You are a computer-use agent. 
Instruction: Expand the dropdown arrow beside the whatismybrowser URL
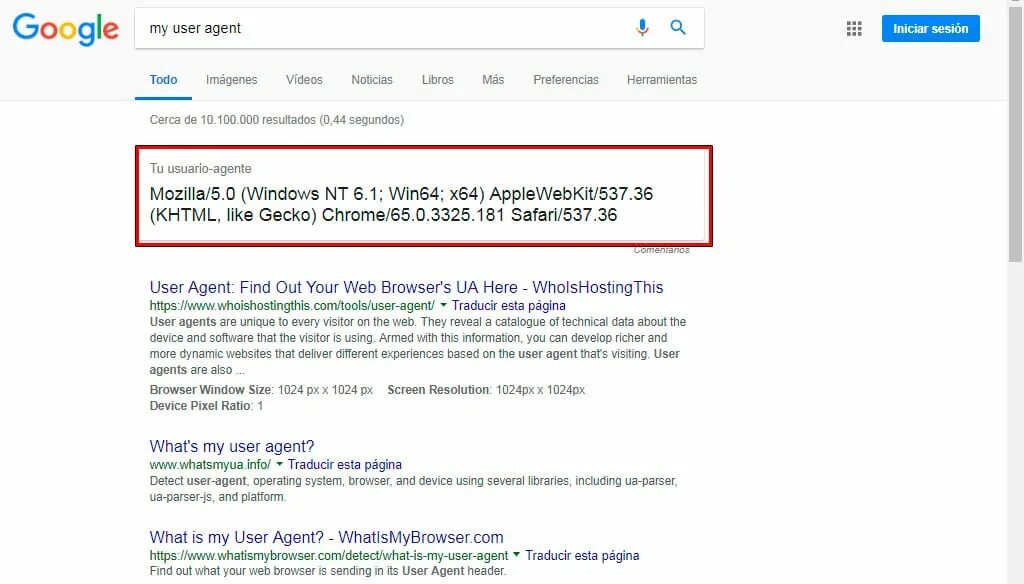coord(517,555)
